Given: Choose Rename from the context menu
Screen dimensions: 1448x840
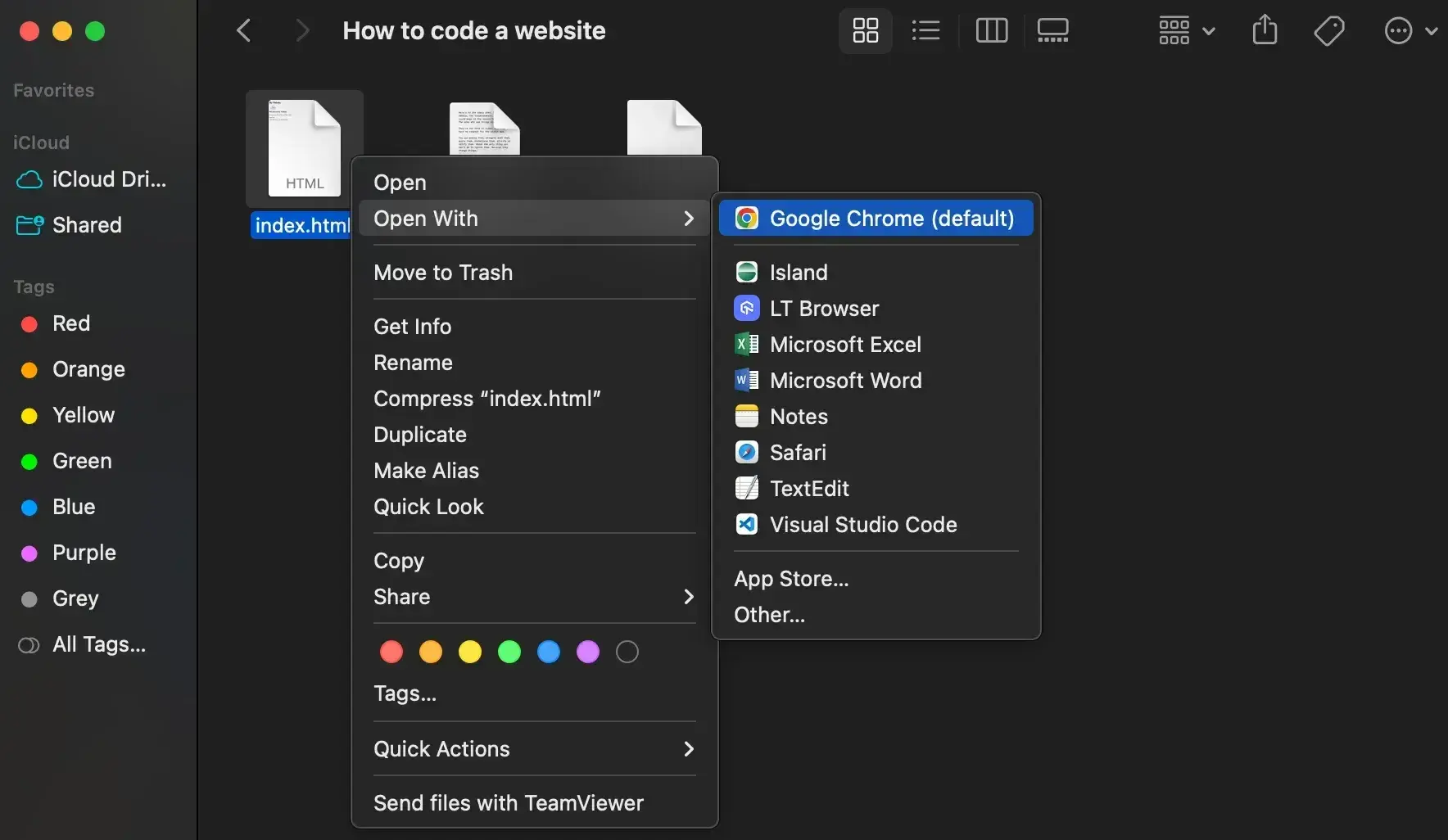Looking at the screenshot, I should coord(413,363).
